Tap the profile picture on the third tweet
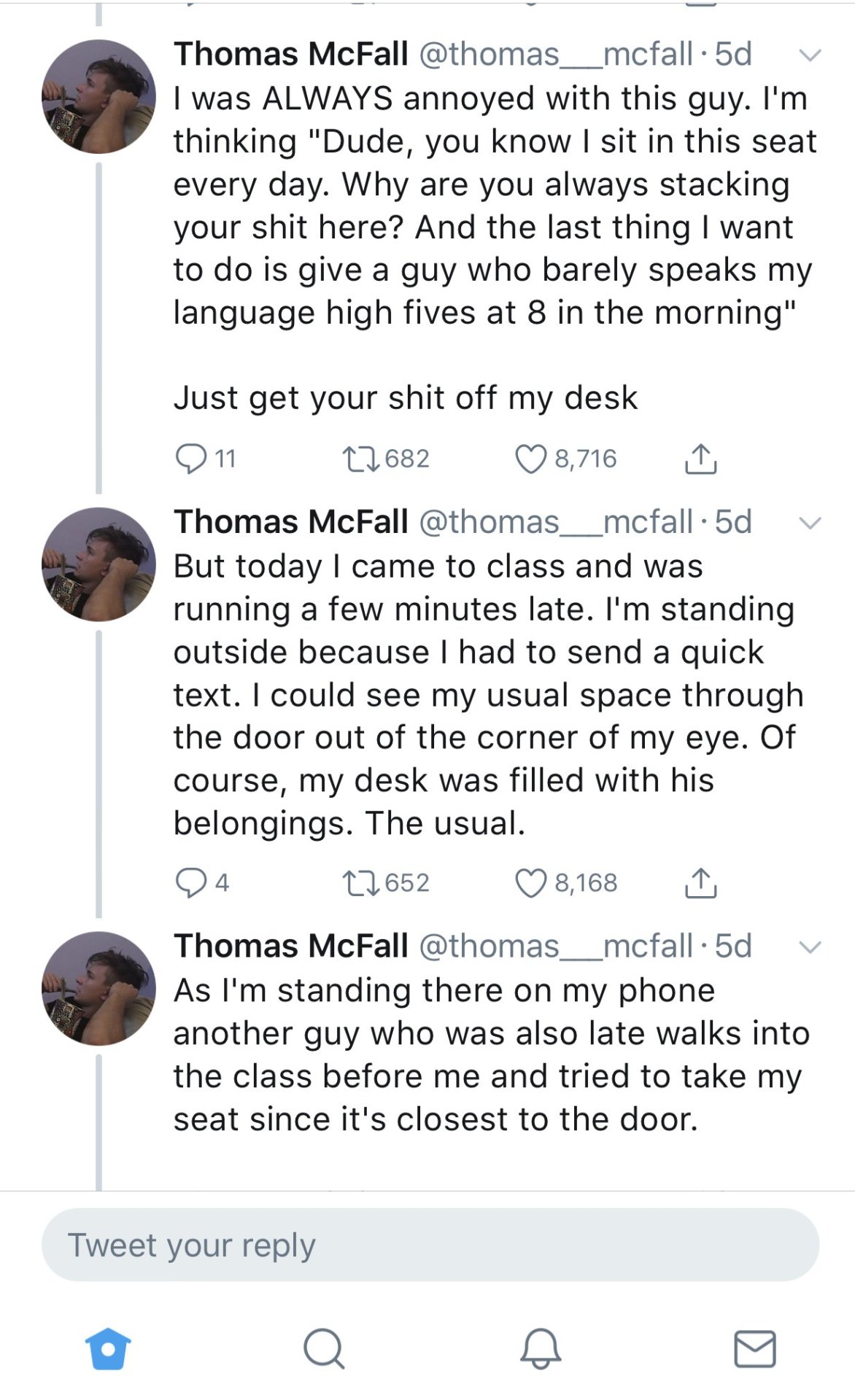Image resolution: width=855 pixels, height=1400 pixels. point(98,988)
